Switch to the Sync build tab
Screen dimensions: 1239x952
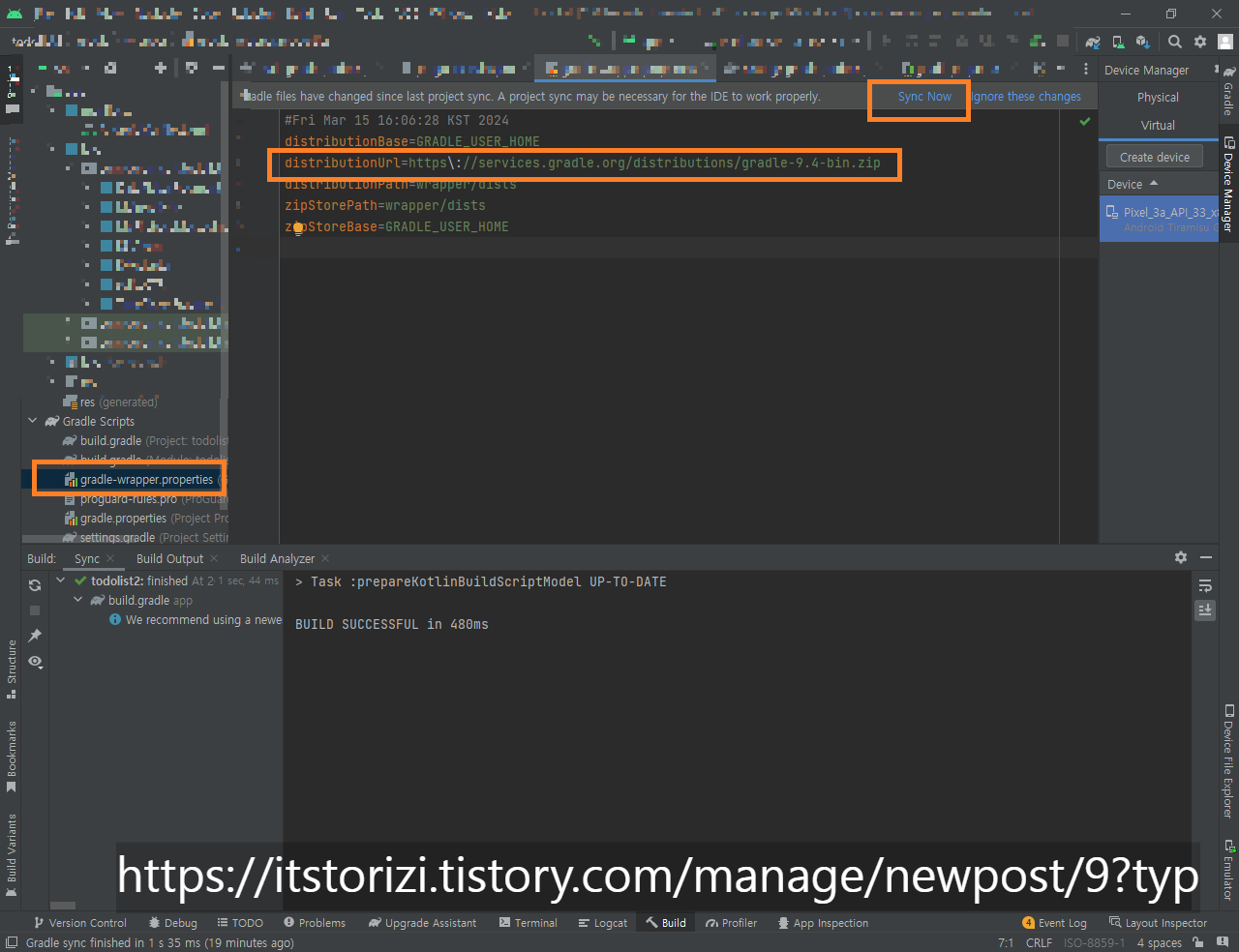tap(87, 559)
